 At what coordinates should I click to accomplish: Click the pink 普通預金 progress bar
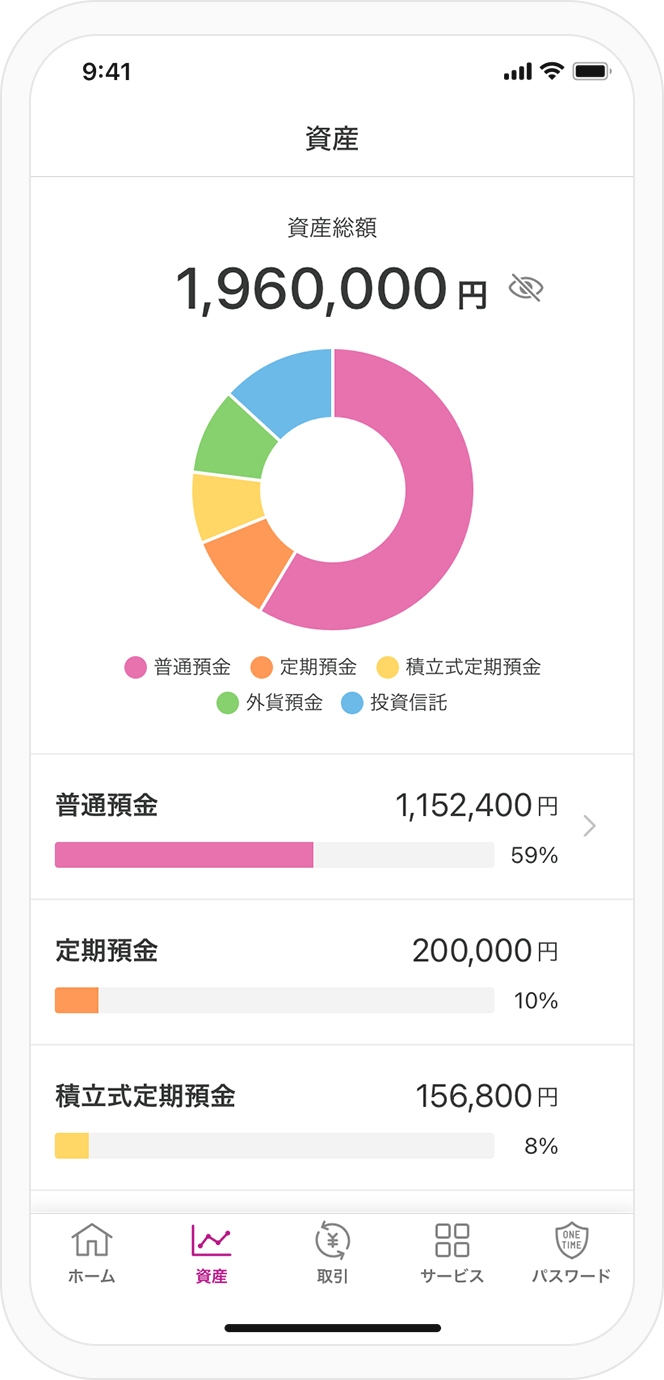coord(184,855)
